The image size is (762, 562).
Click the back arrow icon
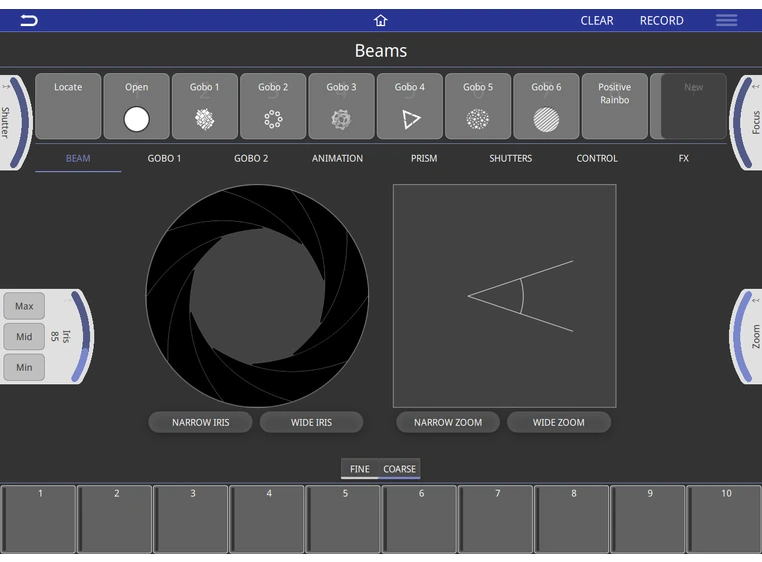pos(29,20)
